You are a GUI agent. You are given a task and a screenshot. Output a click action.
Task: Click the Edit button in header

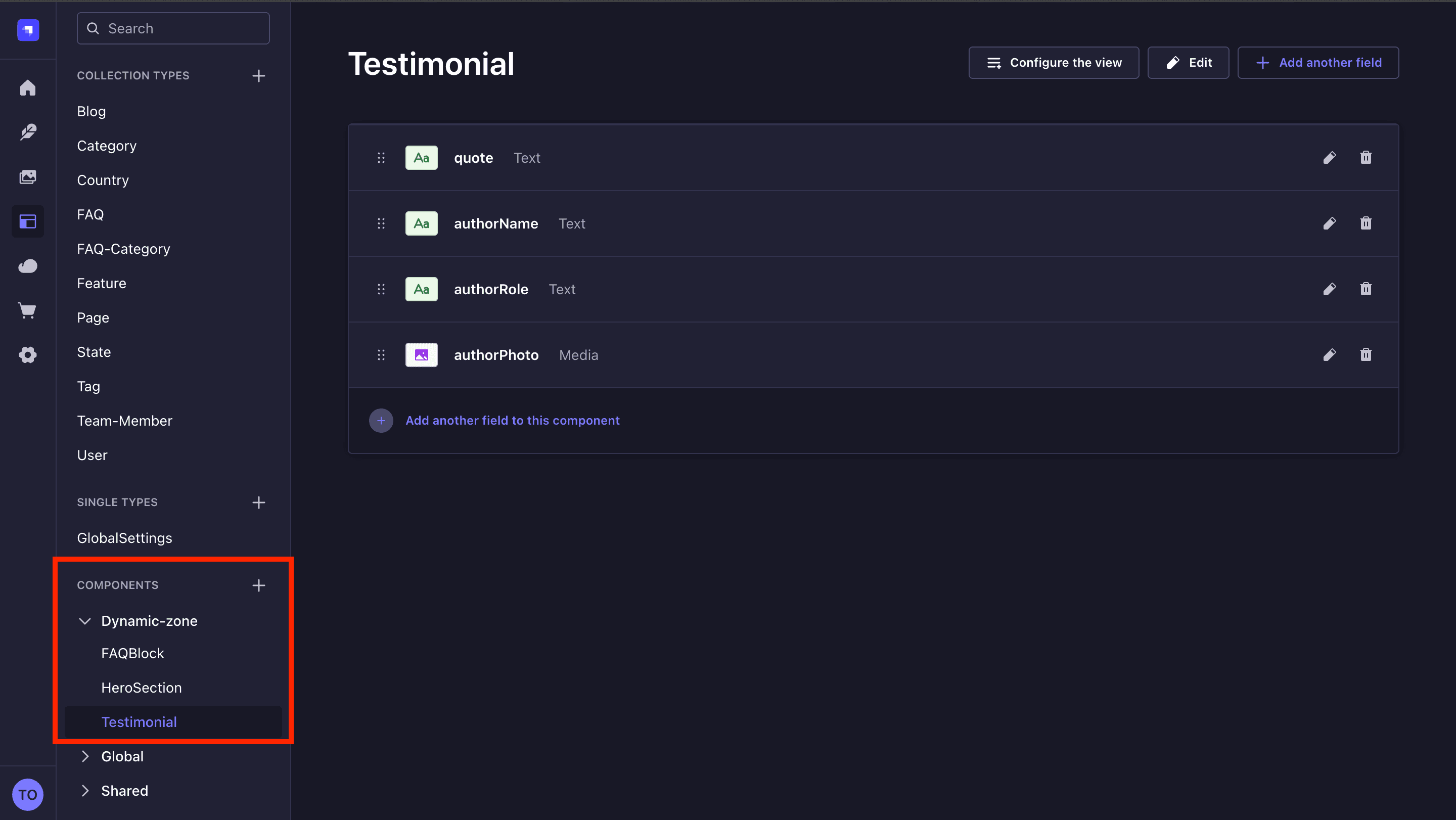click(x=1188, y=63)
